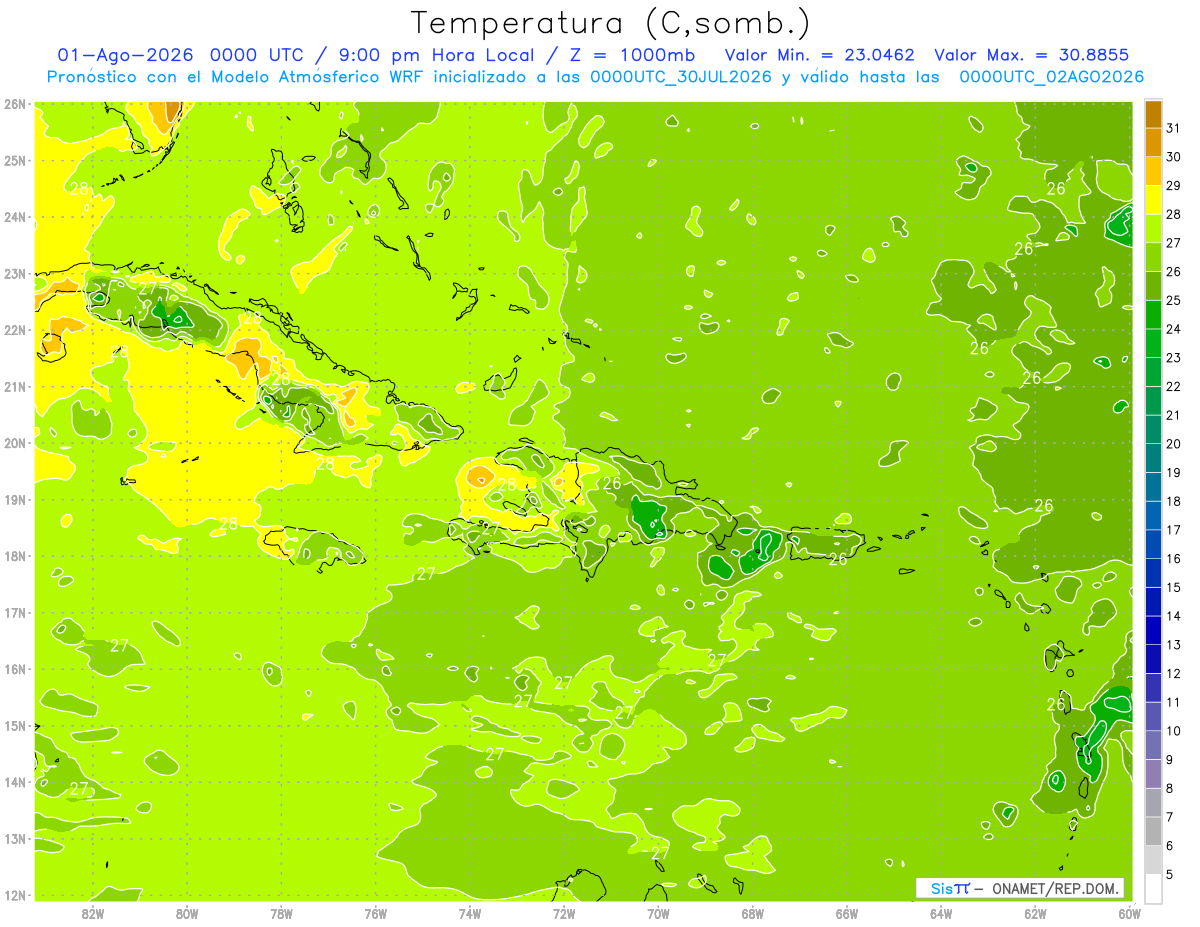Image resolution: width=1200 pixels, height=927 pixels.
Task: Click the 20N latitude axis label
Action: coord(15,443)
